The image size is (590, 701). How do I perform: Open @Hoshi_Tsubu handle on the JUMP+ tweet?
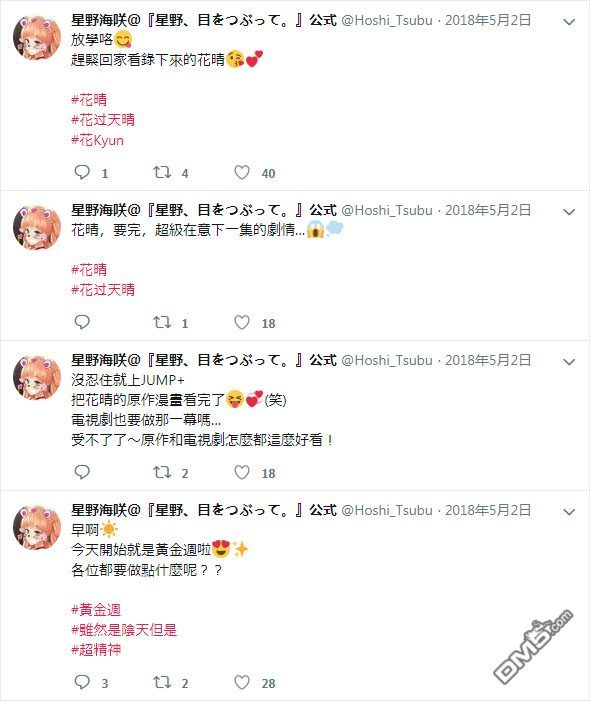[387, 360]
